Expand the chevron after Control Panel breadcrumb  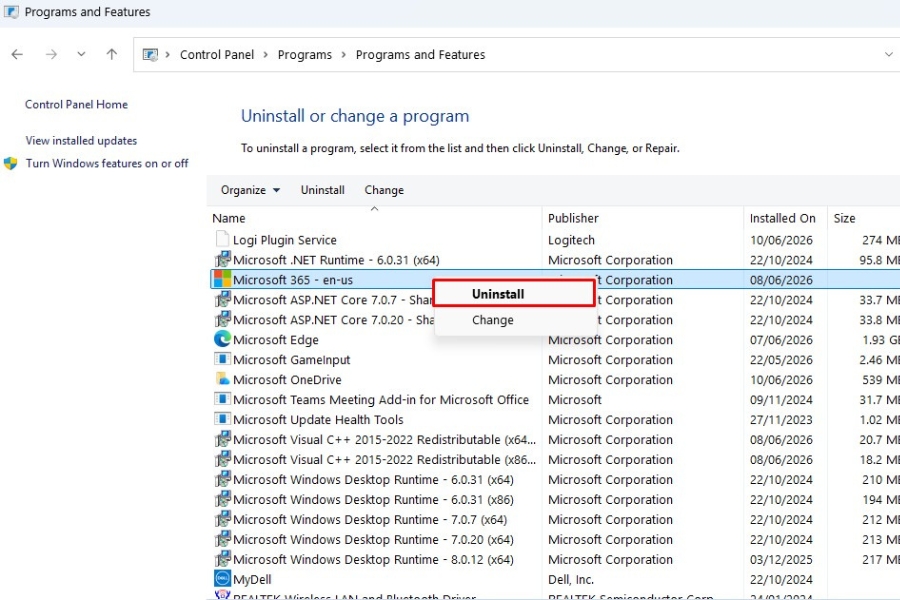(266, 55)
